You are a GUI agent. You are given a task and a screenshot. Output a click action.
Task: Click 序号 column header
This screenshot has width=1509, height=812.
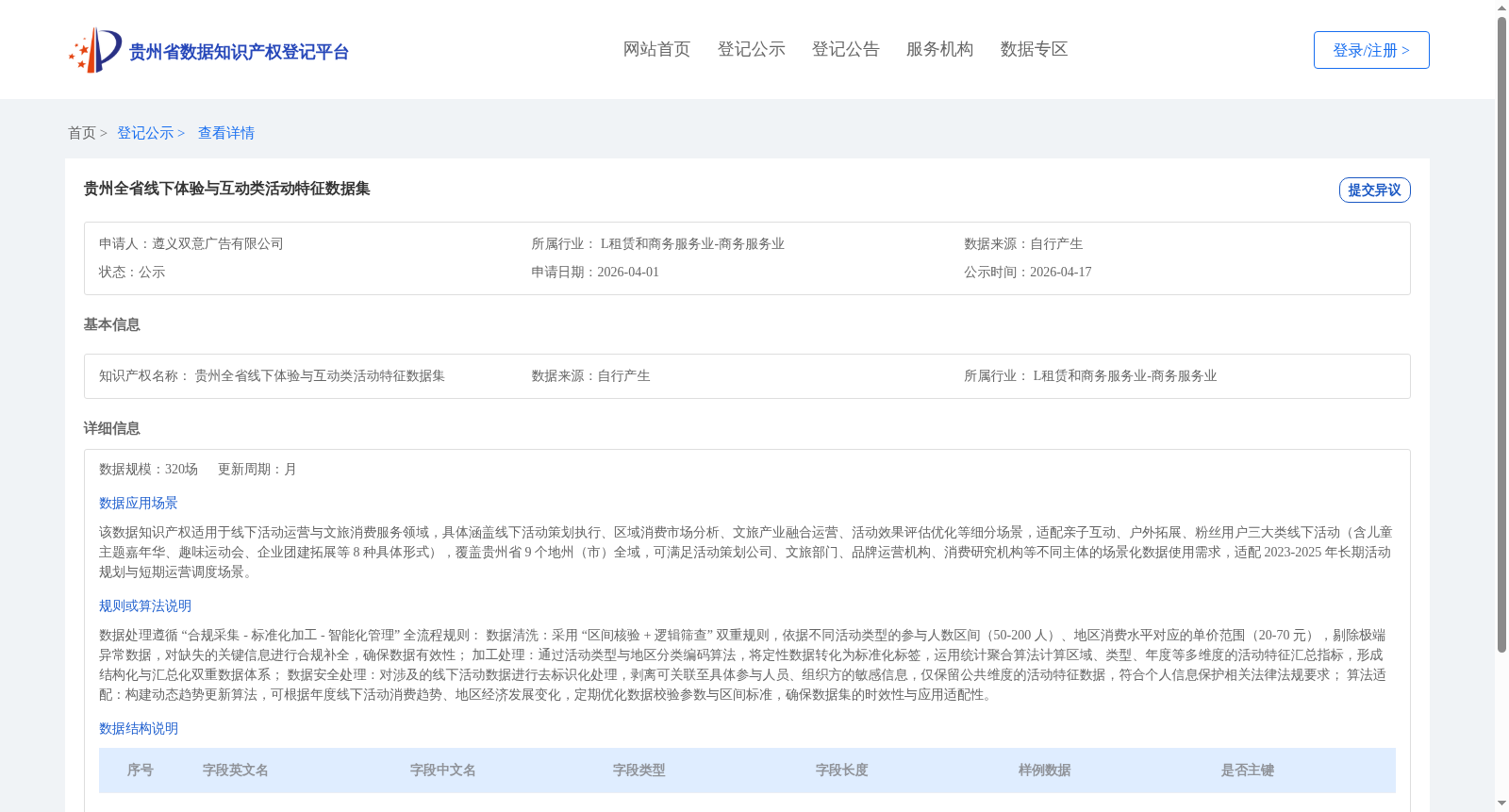pyautogui.click(x=141, y=771)
